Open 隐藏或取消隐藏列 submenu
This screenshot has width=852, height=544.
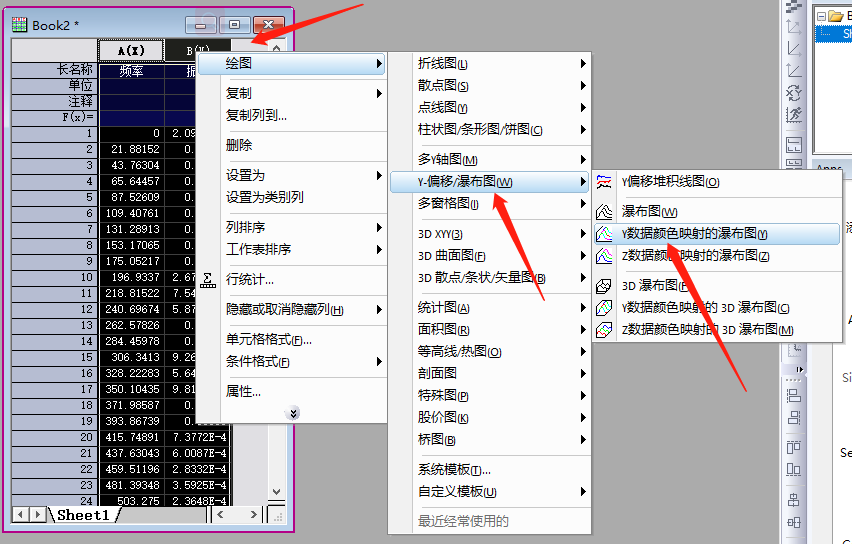tap(291, 309)
